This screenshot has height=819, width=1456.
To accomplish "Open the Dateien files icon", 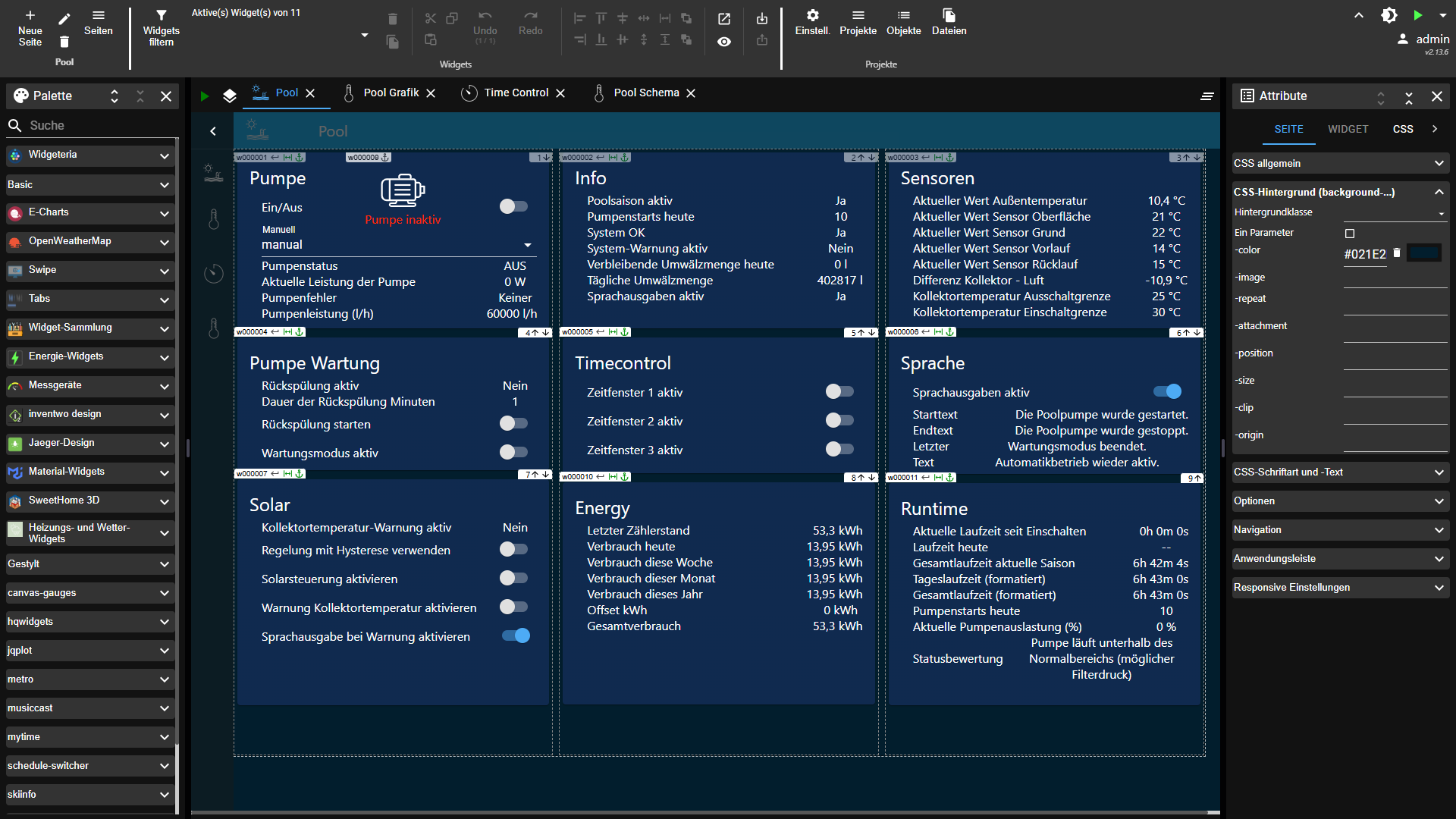I will (x=949, y=15).
